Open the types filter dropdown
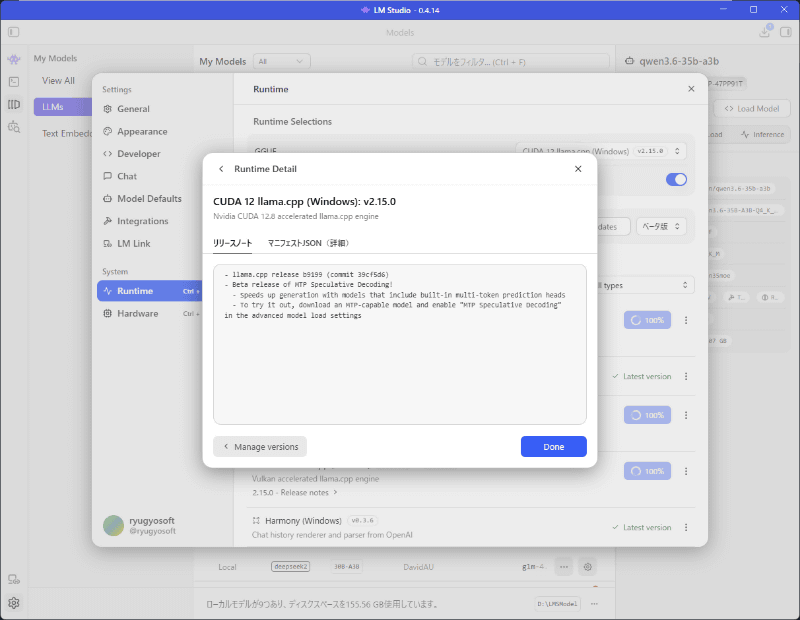Screen dimensions: 800x620 coord(645,285)
